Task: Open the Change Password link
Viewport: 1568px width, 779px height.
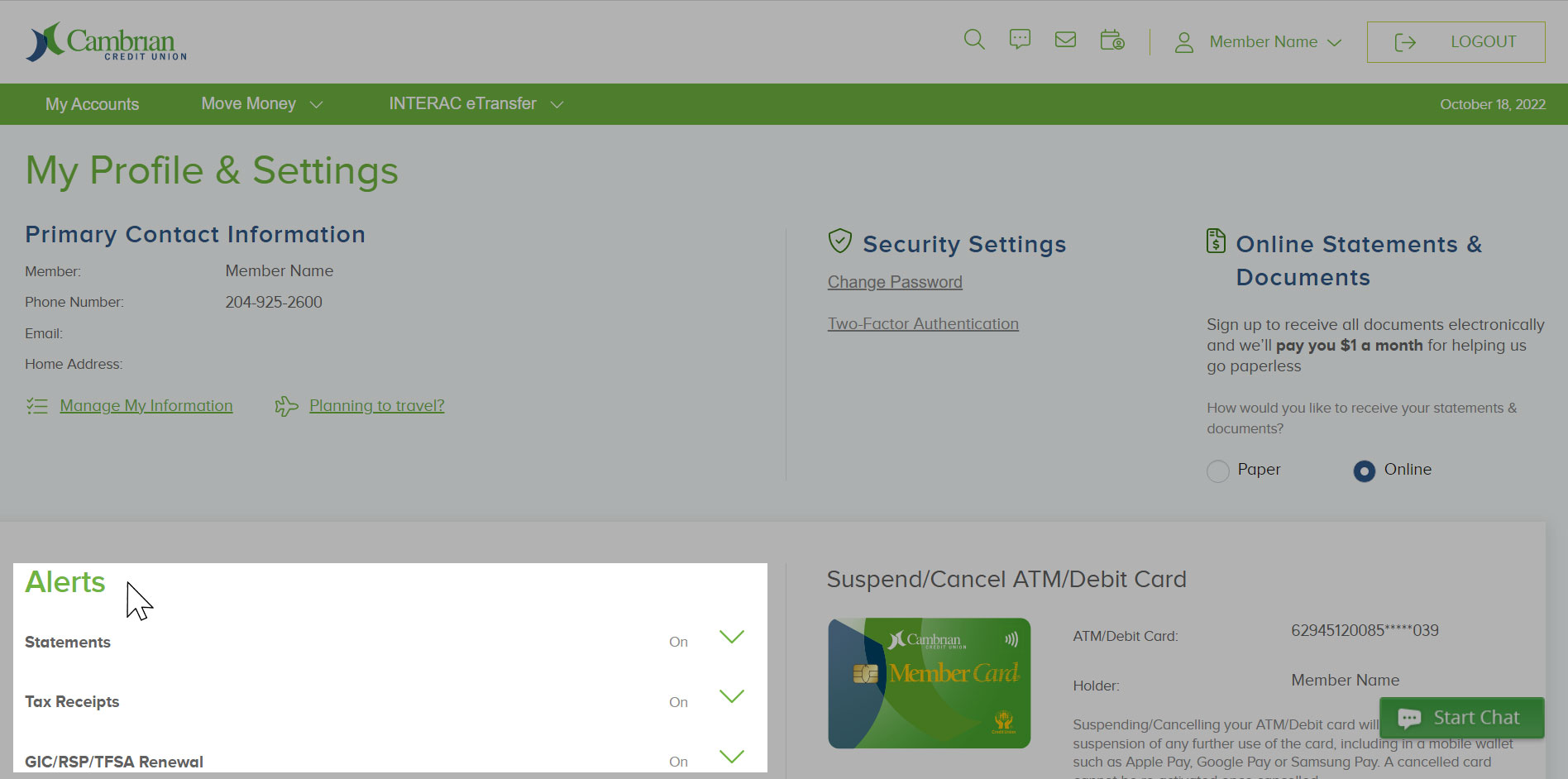Action: tap(894, 281)
